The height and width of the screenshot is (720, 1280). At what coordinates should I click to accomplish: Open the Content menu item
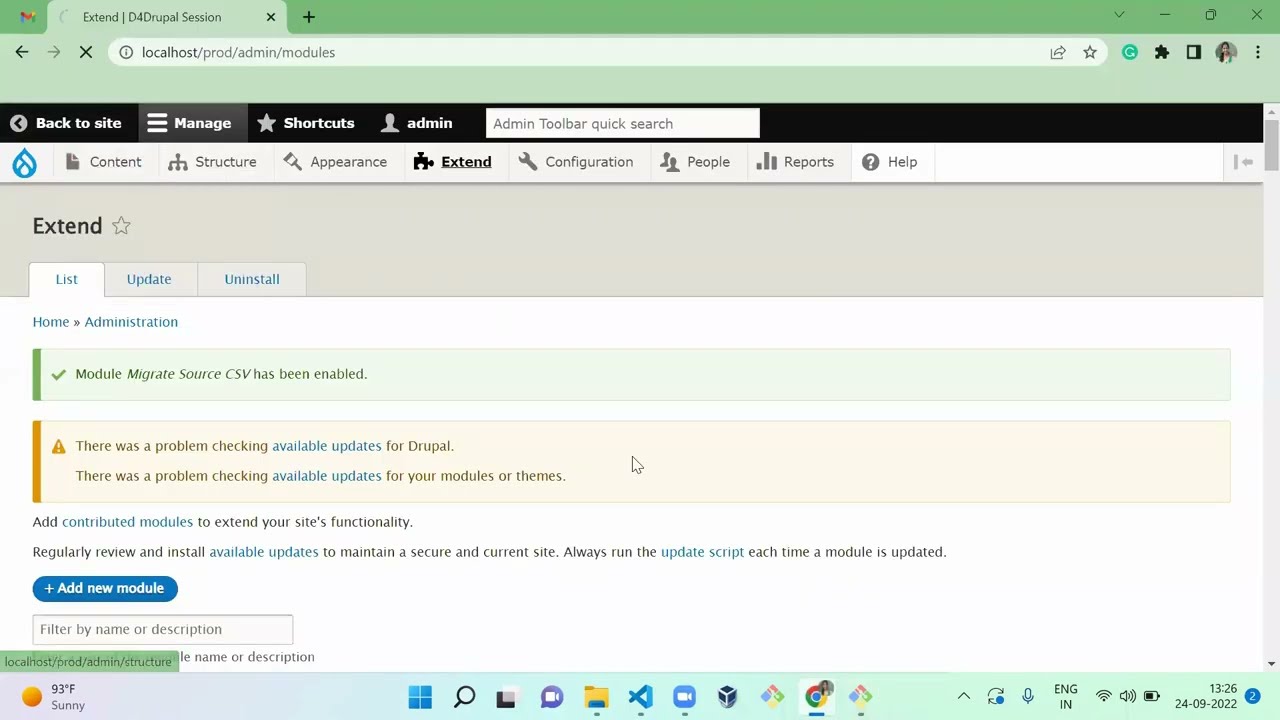click(103, 162)
